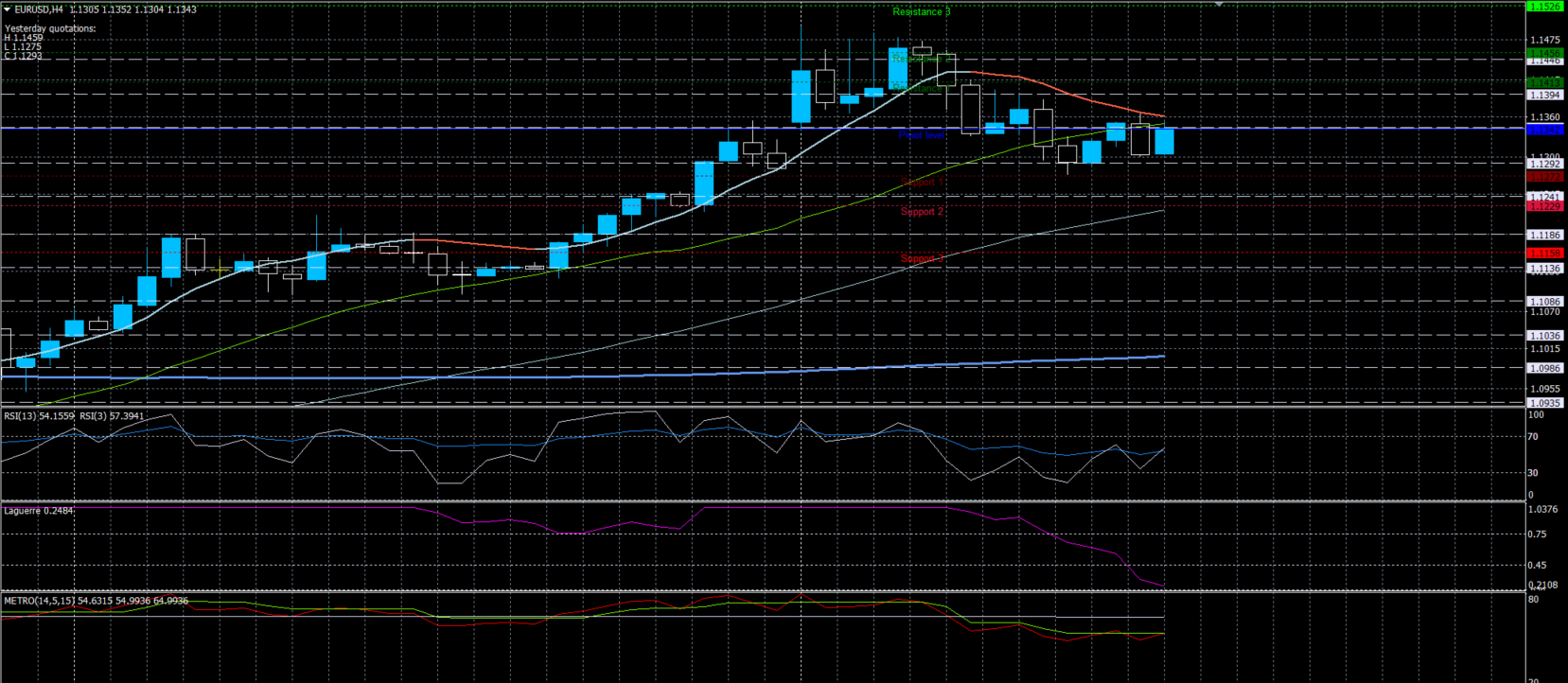
Task: Click the Laguerre scale value 0.45
Action: [x=1538, y=566]
